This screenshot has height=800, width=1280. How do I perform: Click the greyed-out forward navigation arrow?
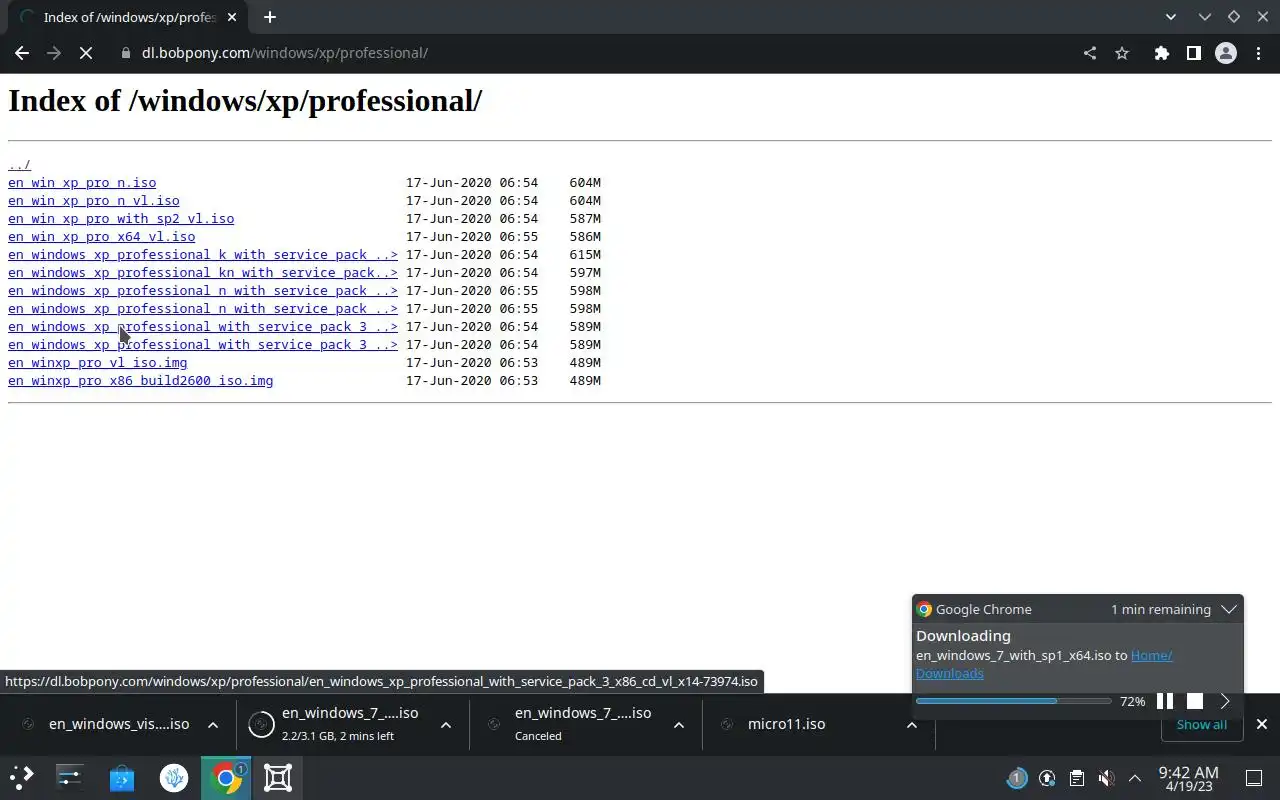(54, 53)
